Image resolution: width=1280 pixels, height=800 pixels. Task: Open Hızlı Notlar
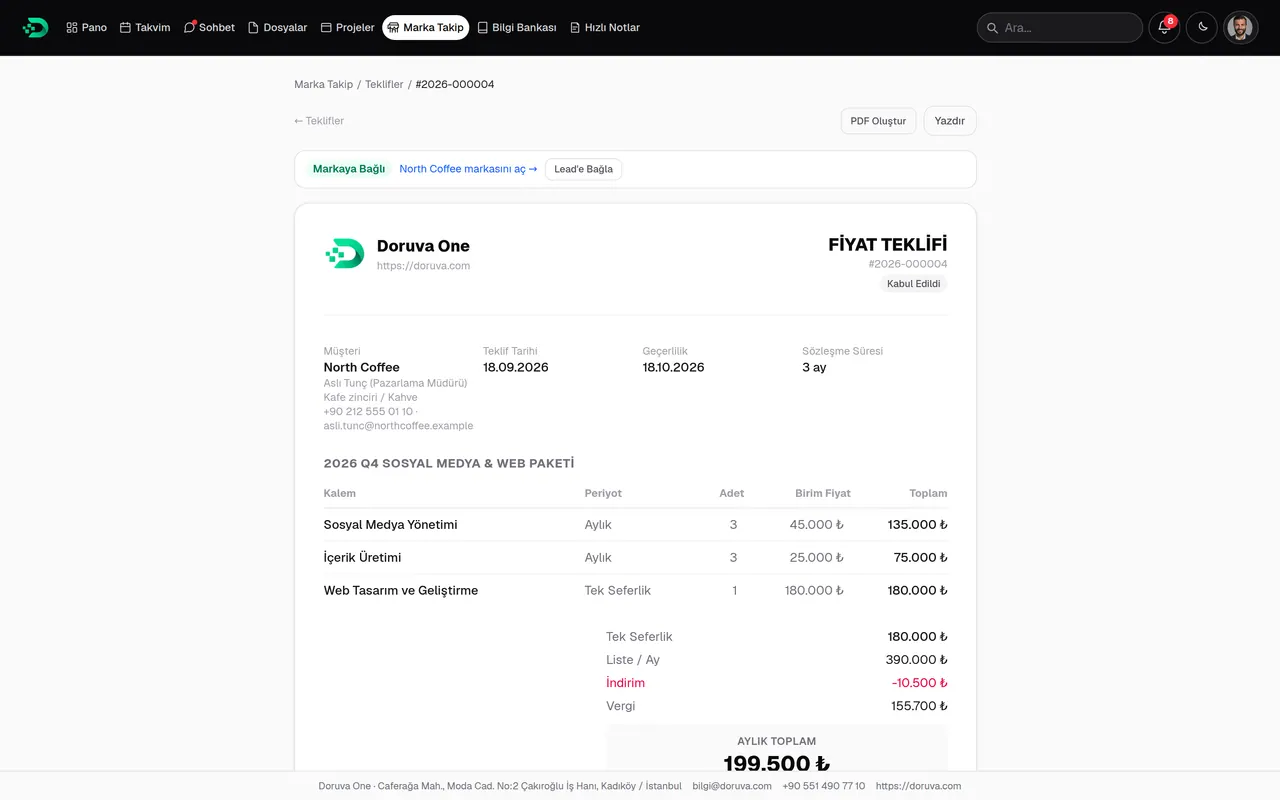click(605, 27)
